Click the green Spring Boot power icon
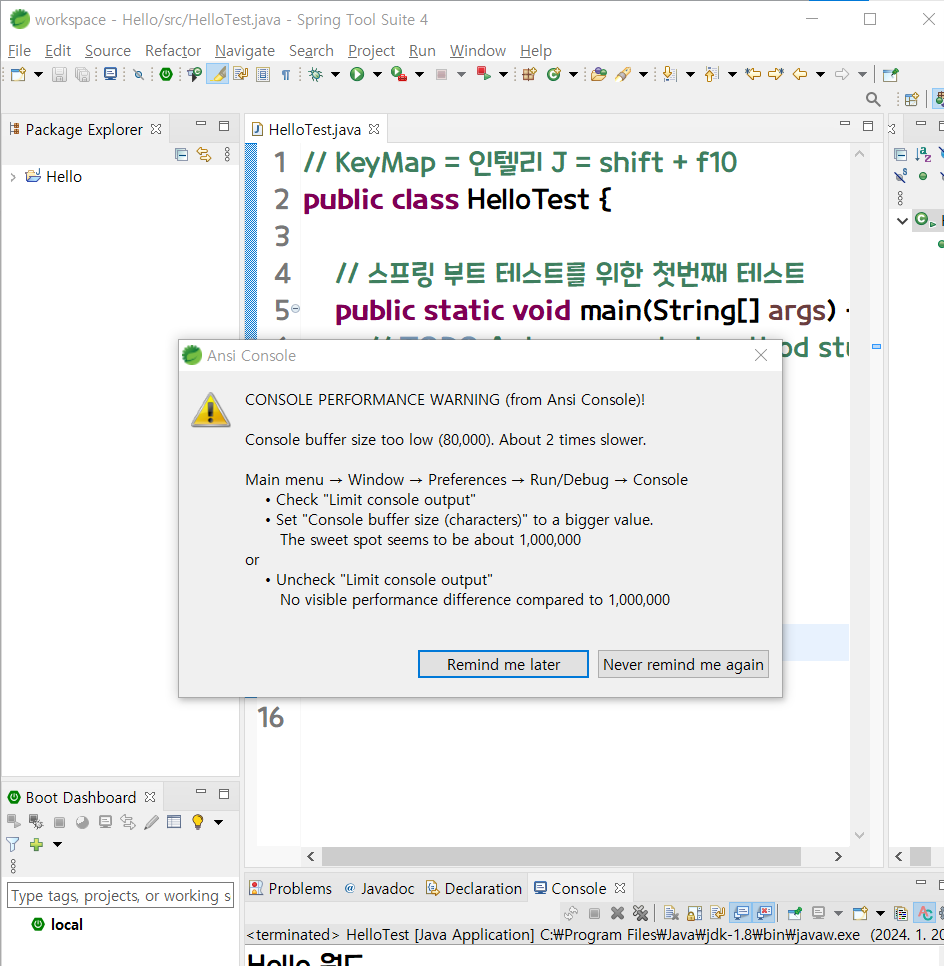 (166, 75)
